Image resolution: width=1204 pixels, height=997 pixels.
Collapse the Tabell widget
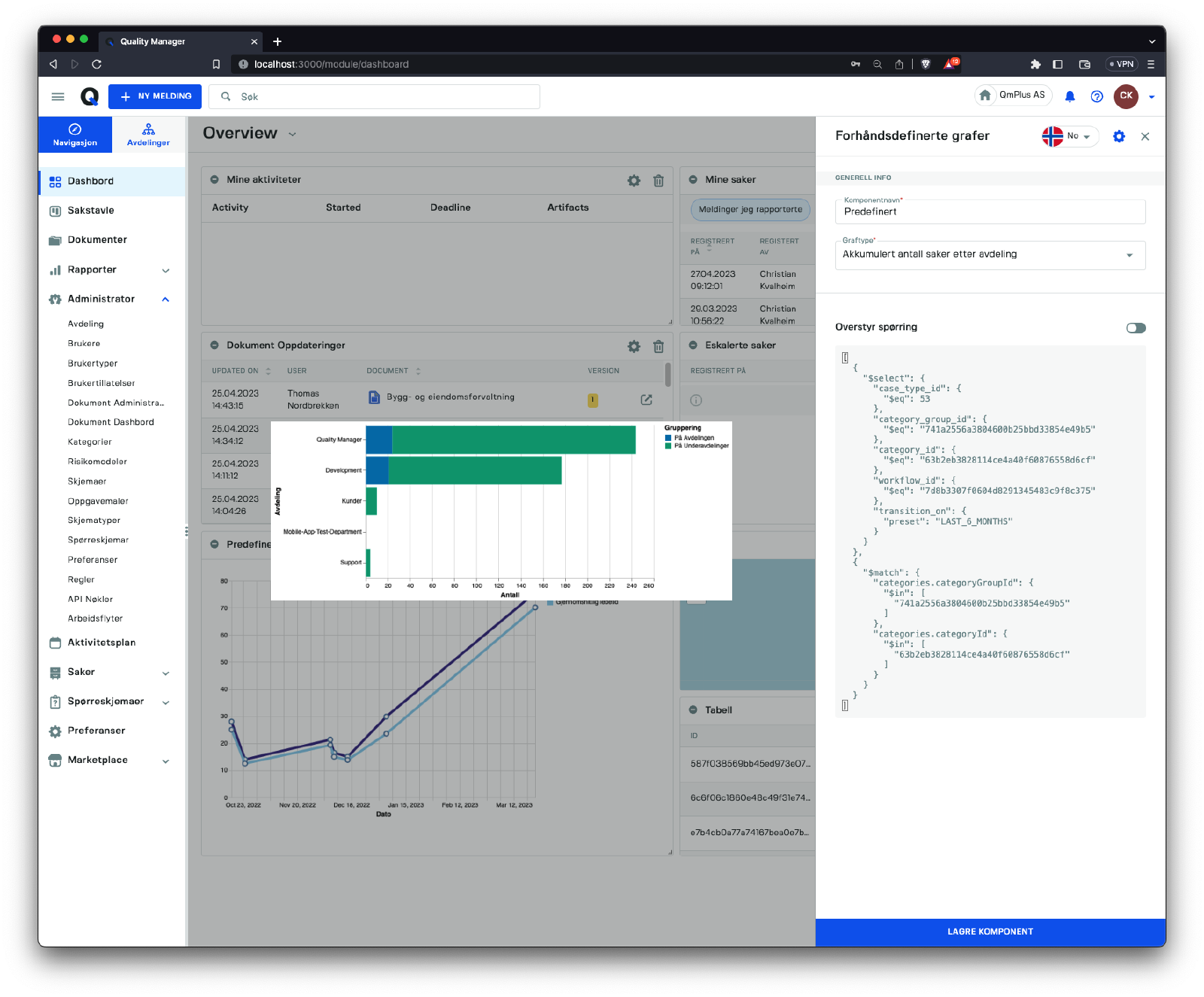(693, 710)
